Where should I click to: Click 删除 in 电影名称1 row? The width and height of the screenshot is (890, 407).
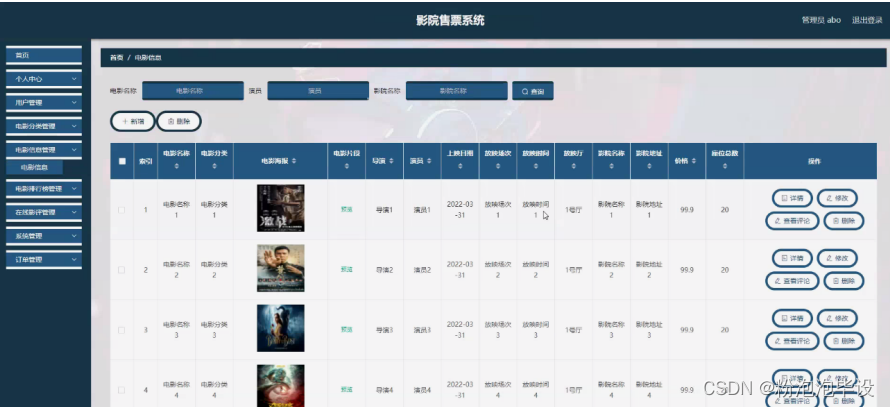pyautogui.click(x=844, y=221)
